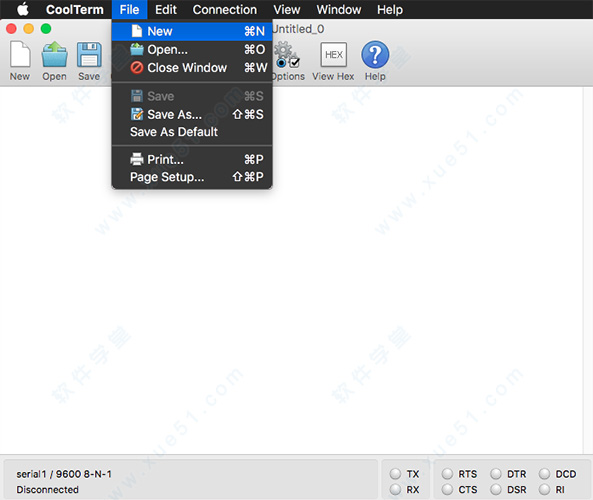Click the yellow minimize window button
Viewport: 593px width, 500px height.
click(x=29, y=29)
